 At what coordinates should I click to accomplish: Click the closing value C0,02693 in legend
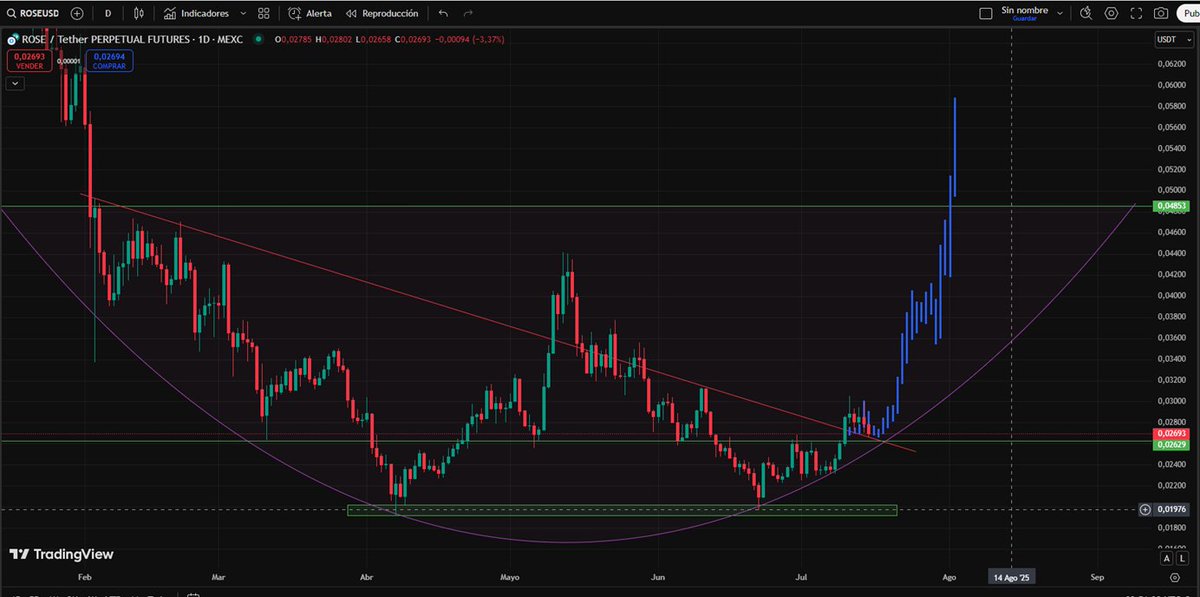click(x=415, y=39)
